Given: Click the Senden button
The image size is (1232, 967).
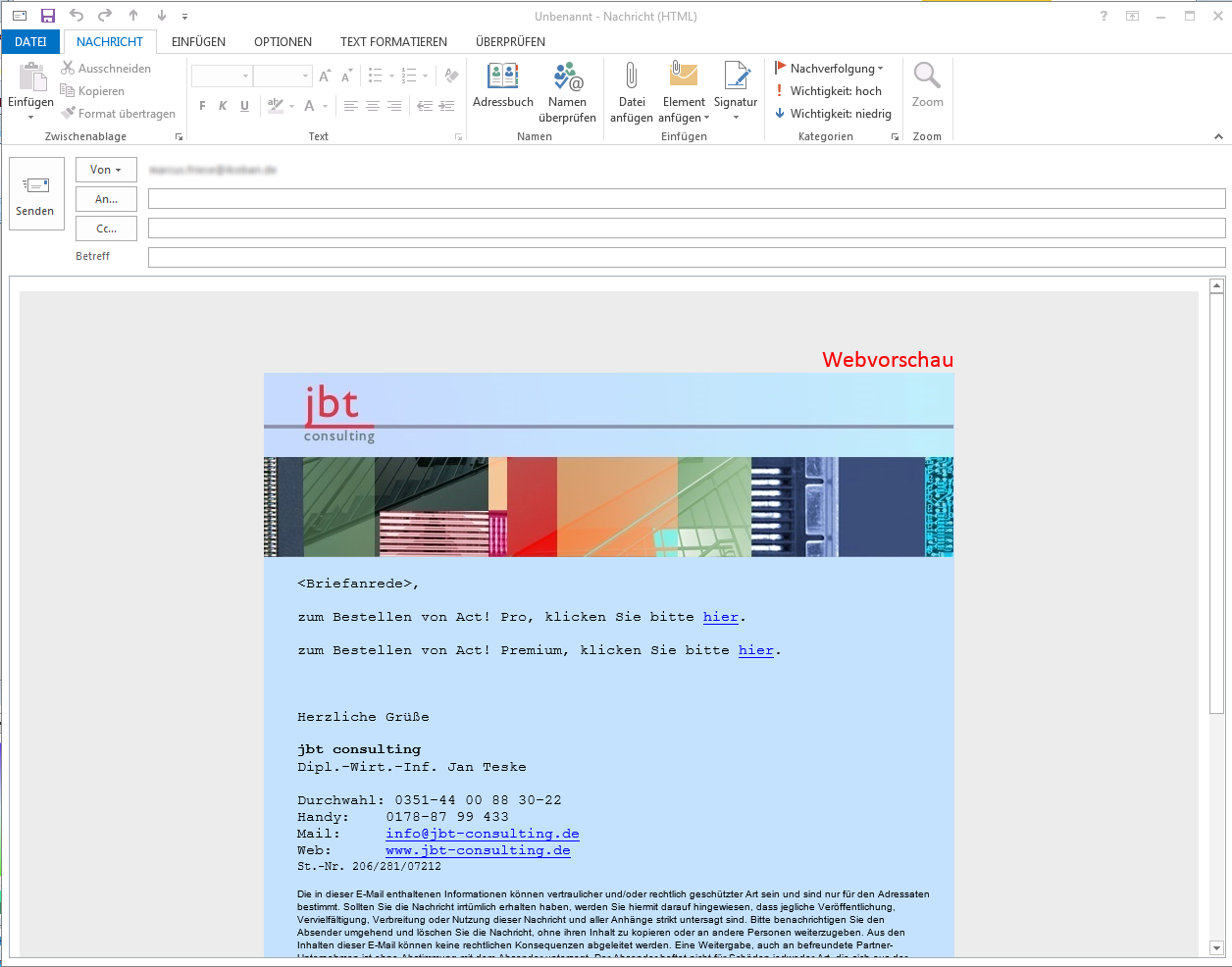Looking at the screenshot, I should (x=35, y=194).
